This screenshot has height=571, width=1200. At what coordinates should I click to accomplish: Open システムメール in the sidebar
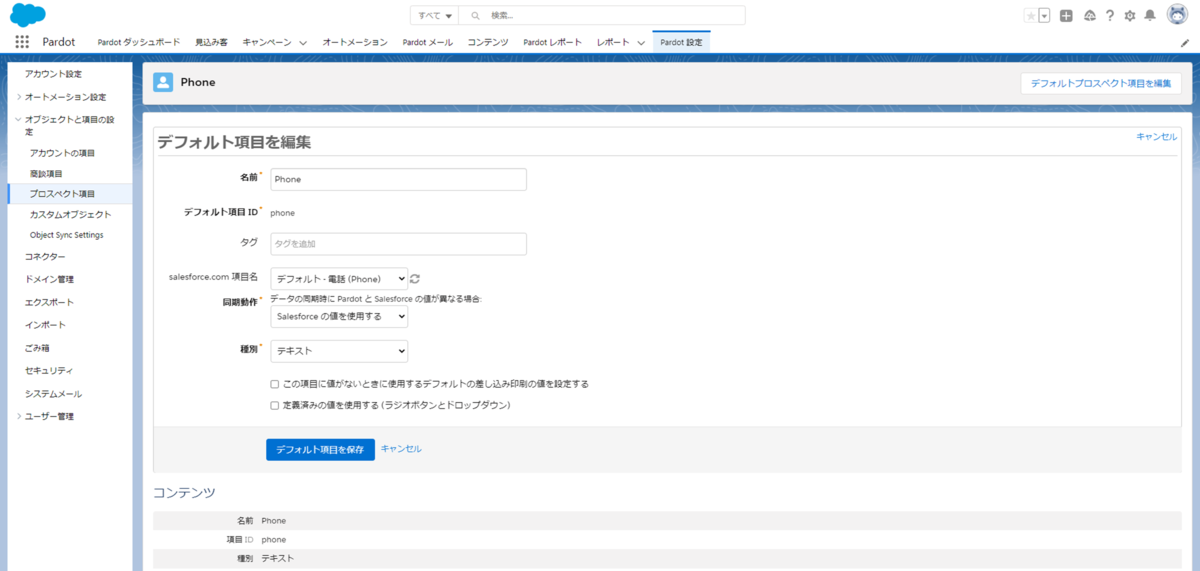(x=53, y=393)
